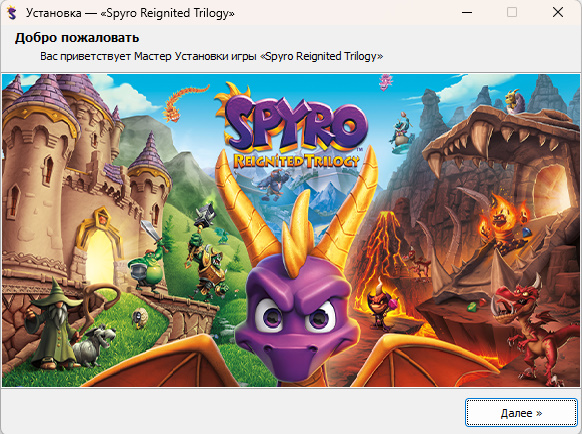
Task: Click the «Далее »» button to continue
Action: click(521, 412)
